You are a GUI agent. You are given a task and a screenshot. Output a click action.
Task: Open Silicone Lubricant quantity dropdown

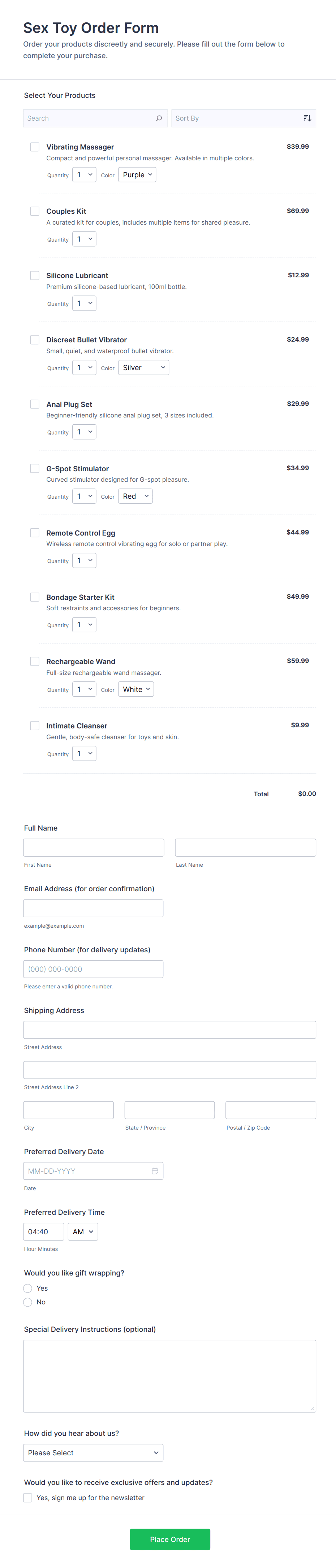tap(84, 303)
